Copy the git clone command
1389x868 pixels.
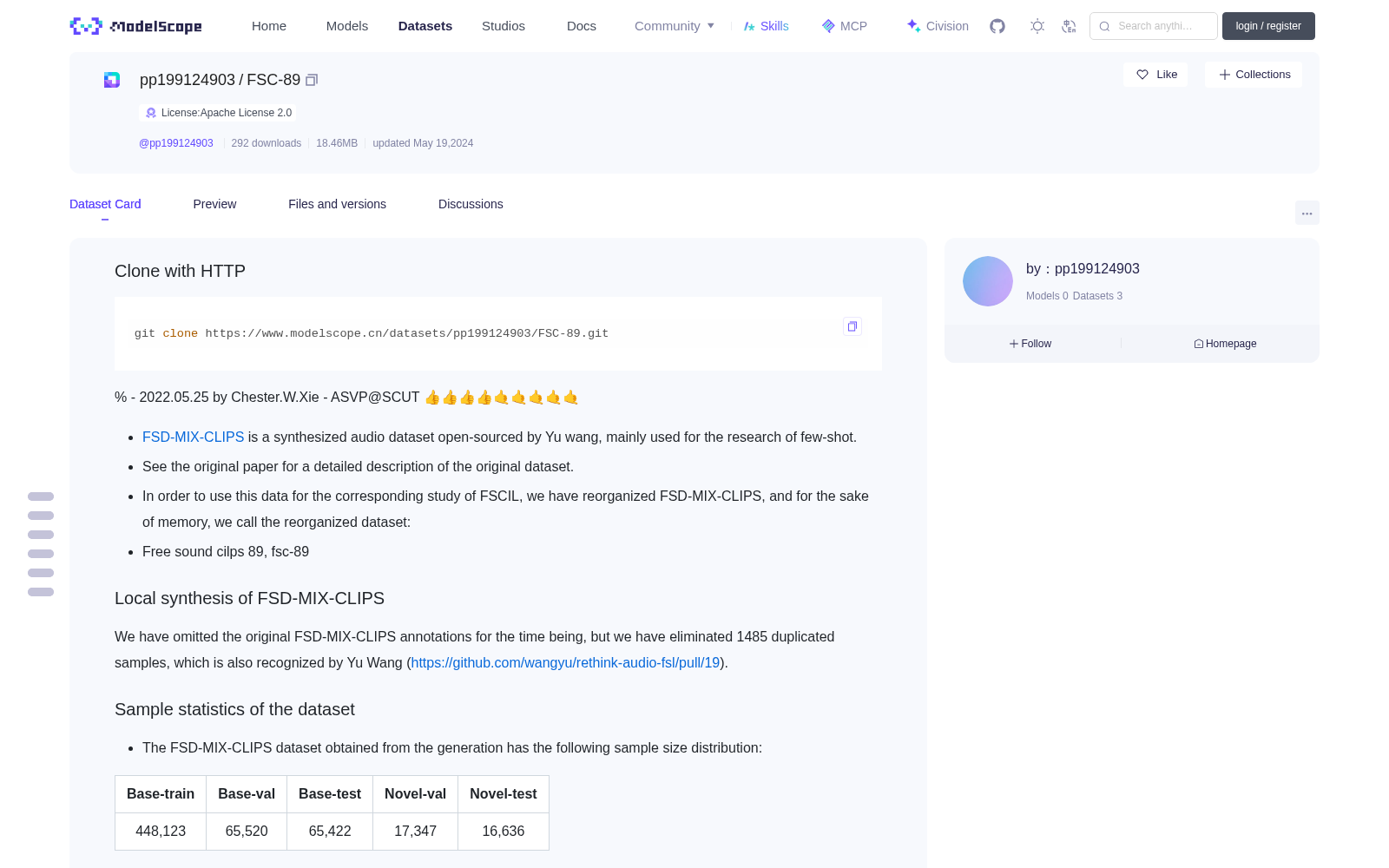(852, 326)
